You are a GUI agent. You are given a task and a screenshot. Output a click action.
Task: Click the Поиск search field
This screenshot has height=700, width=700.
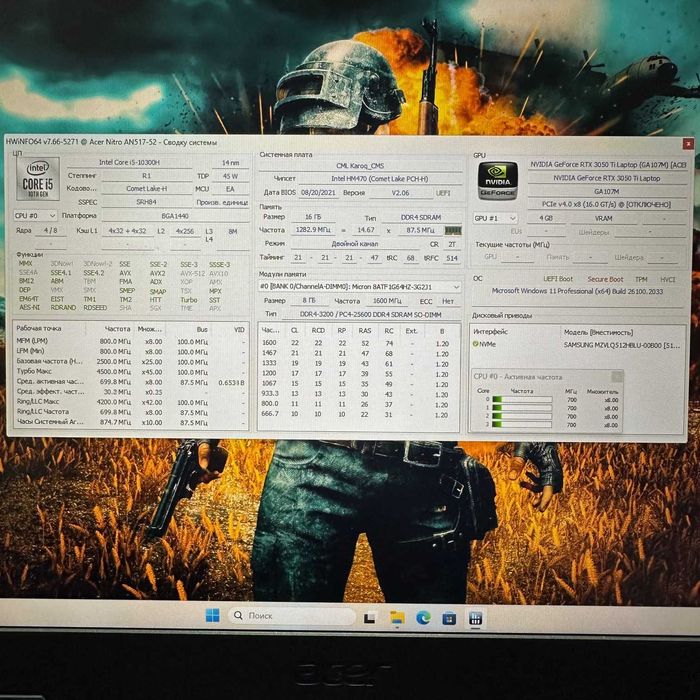[x=292, y=616]
